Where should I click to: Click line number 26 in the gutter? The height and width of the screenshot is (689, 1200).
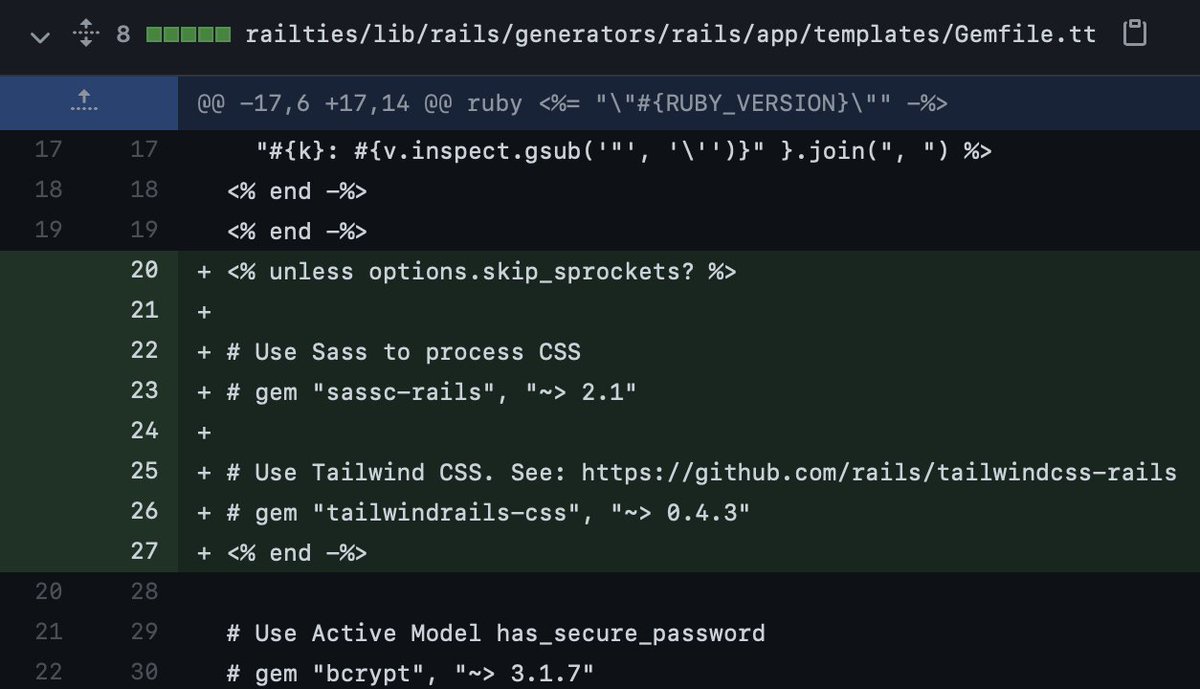(144, 511)
